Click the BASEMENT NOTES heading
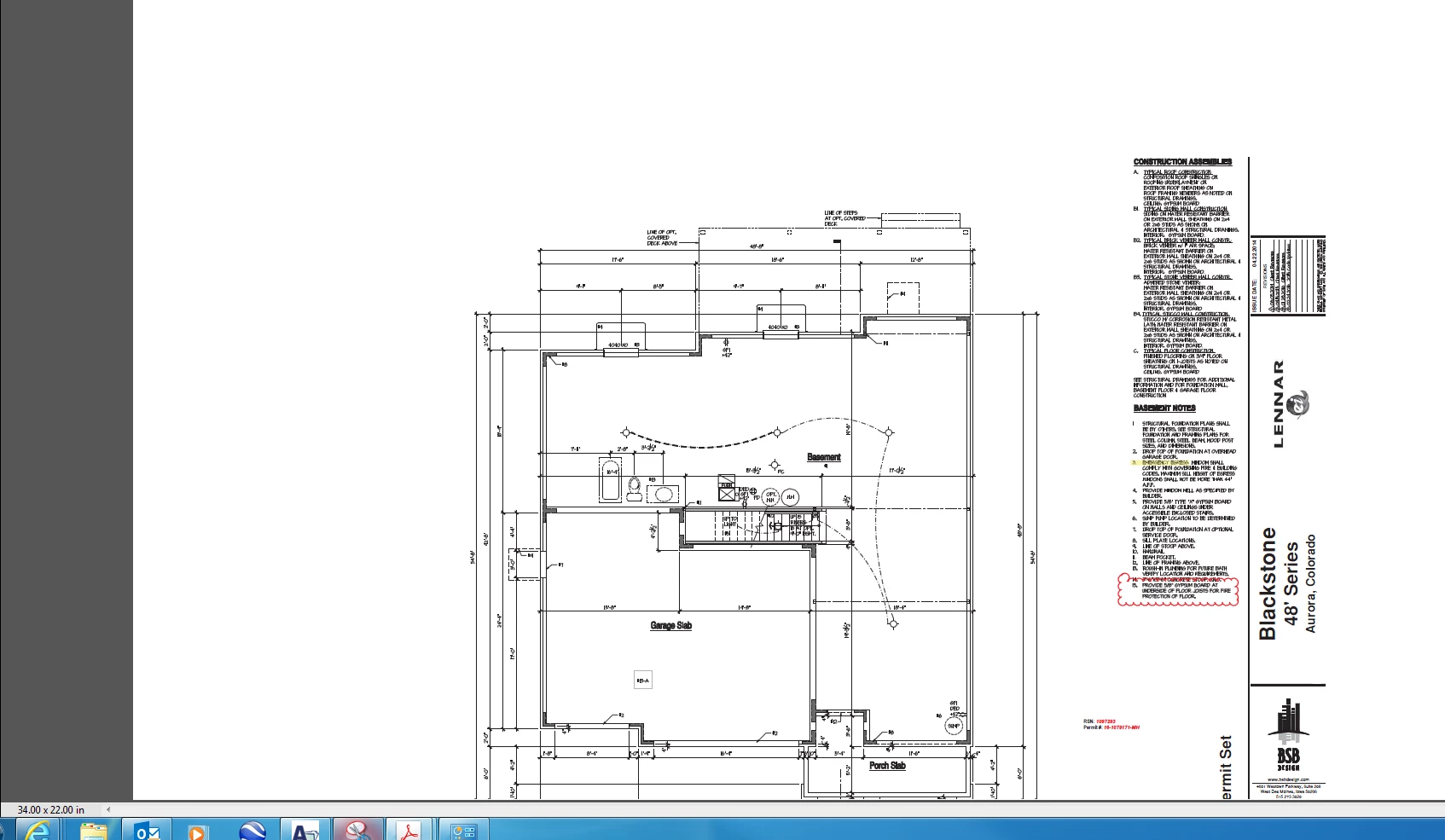 [x=1164, y=408]
